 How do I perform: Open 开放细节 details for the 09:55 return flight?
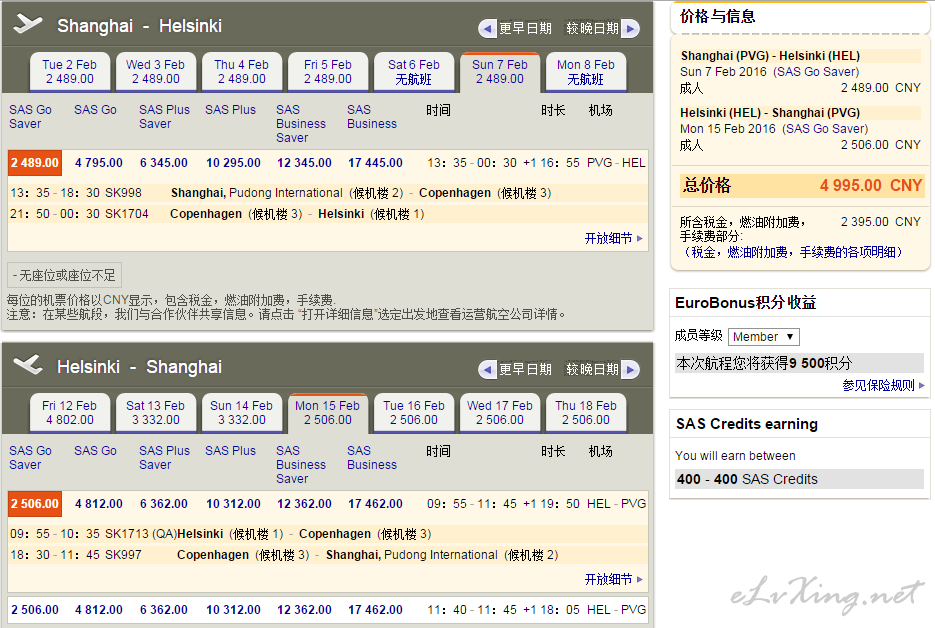(x=613, y=579)
